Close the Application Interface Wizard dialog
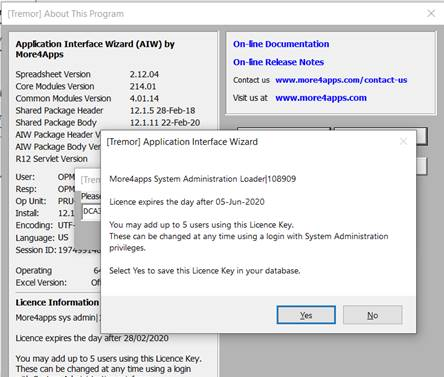This screenshot has height=377, width=444. click(x=403, y=142)
